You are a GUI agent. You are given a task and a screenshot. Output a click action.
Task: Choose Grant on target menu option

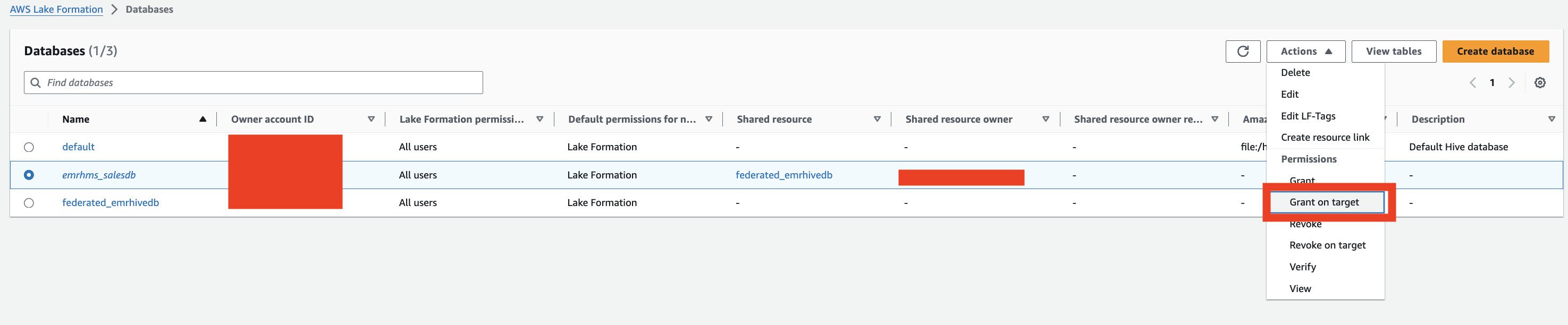click(x=1324, y=202)
